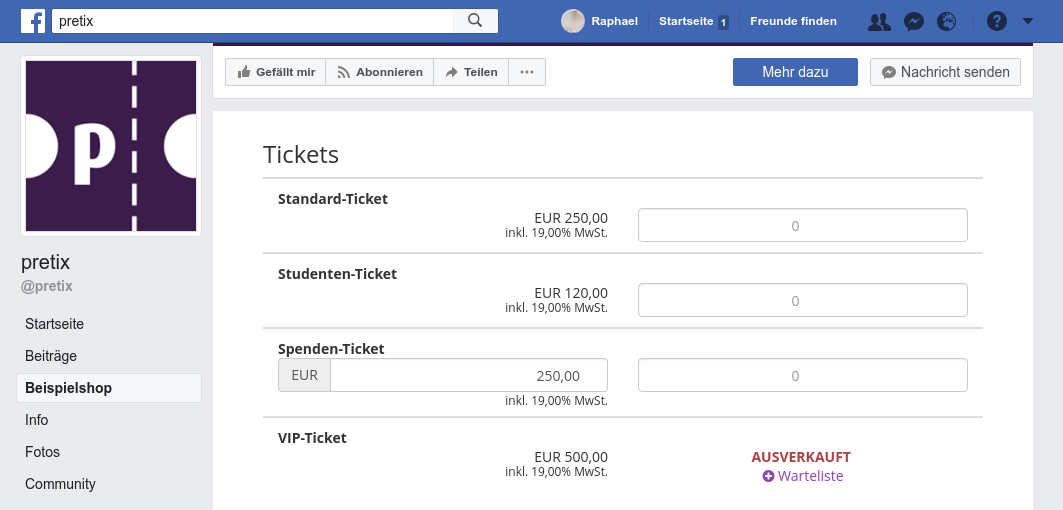Focus the Standard-Ticket quantity field
The image size is (1063, 510).
pos(802,225)
